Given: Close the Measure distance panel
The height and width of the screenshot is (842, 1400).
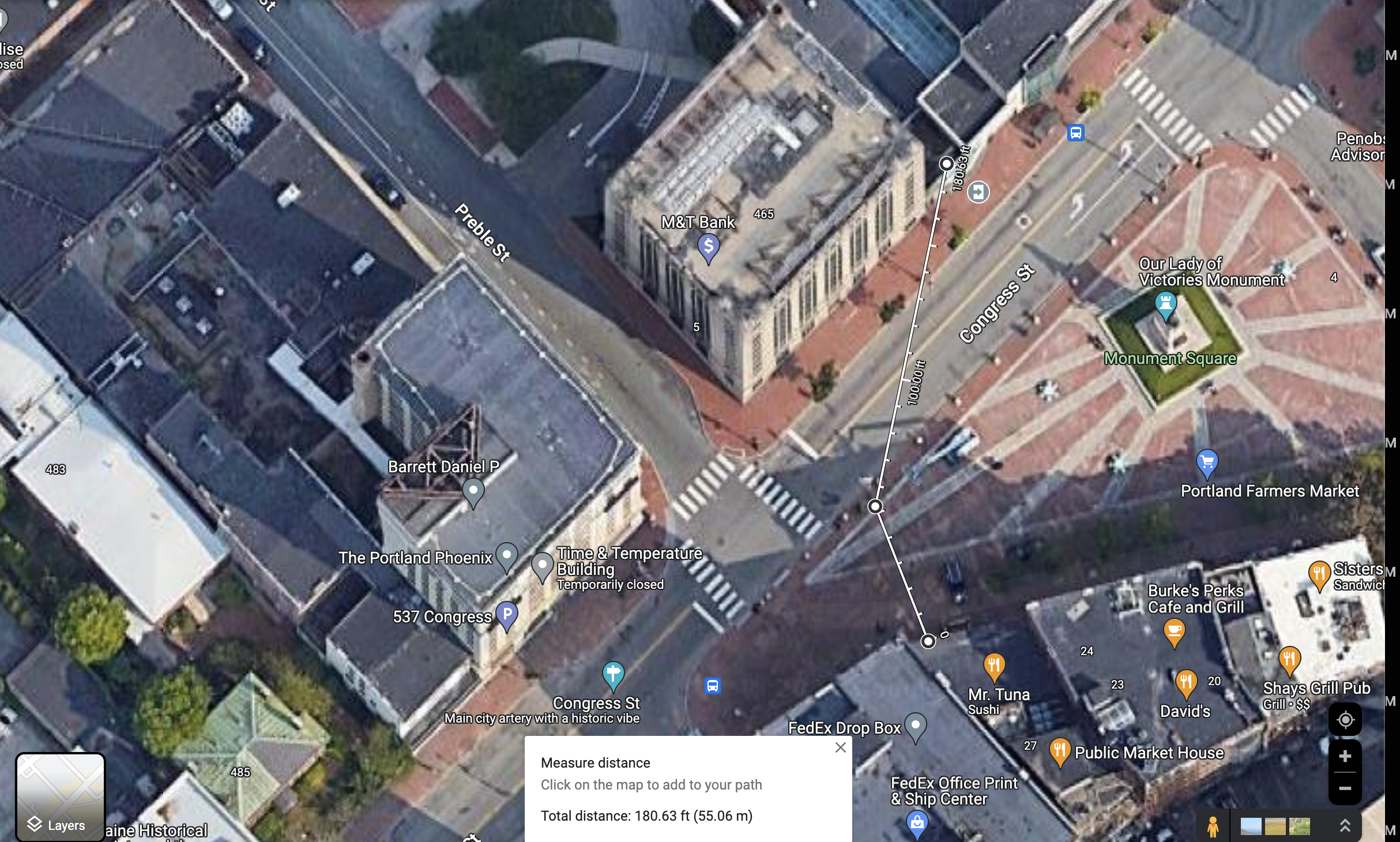Looking at the screenshot, I should 840,747.
